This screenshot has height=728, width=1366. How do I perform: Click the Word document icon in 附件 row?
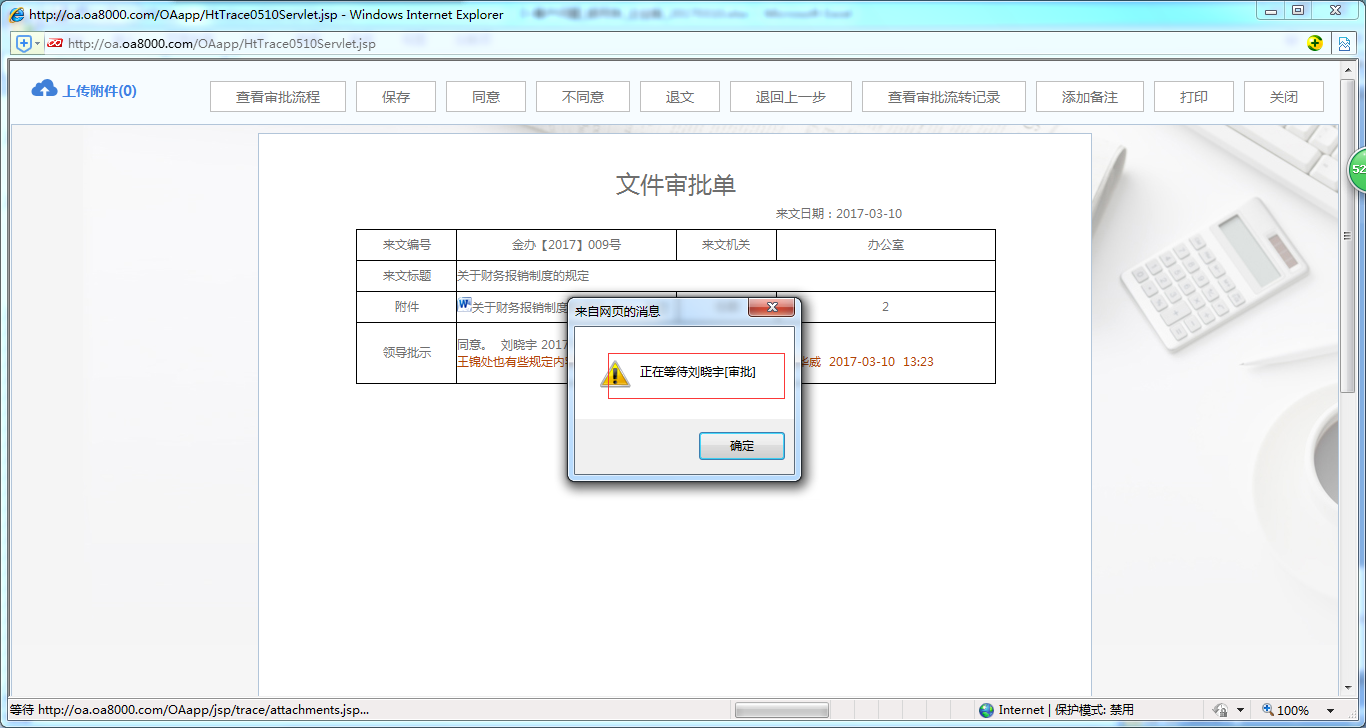point(464,303)
